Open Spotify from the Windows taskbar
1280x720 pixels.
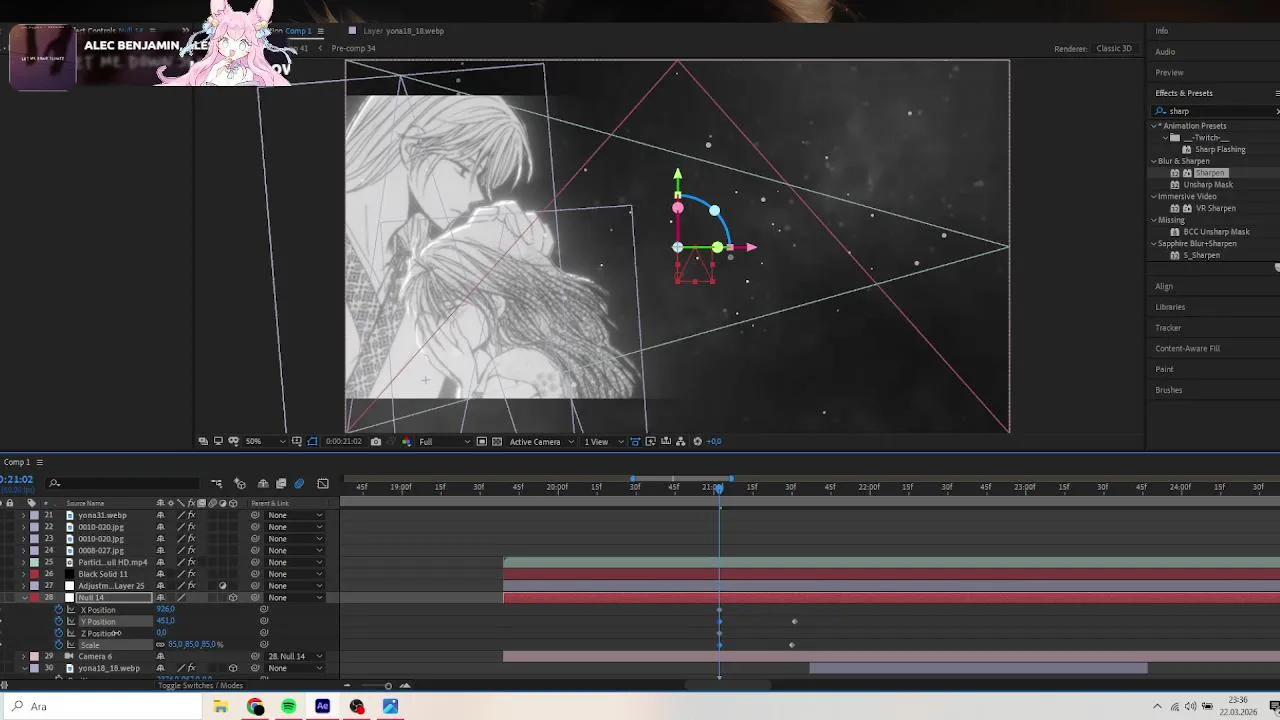click(289, 707)
